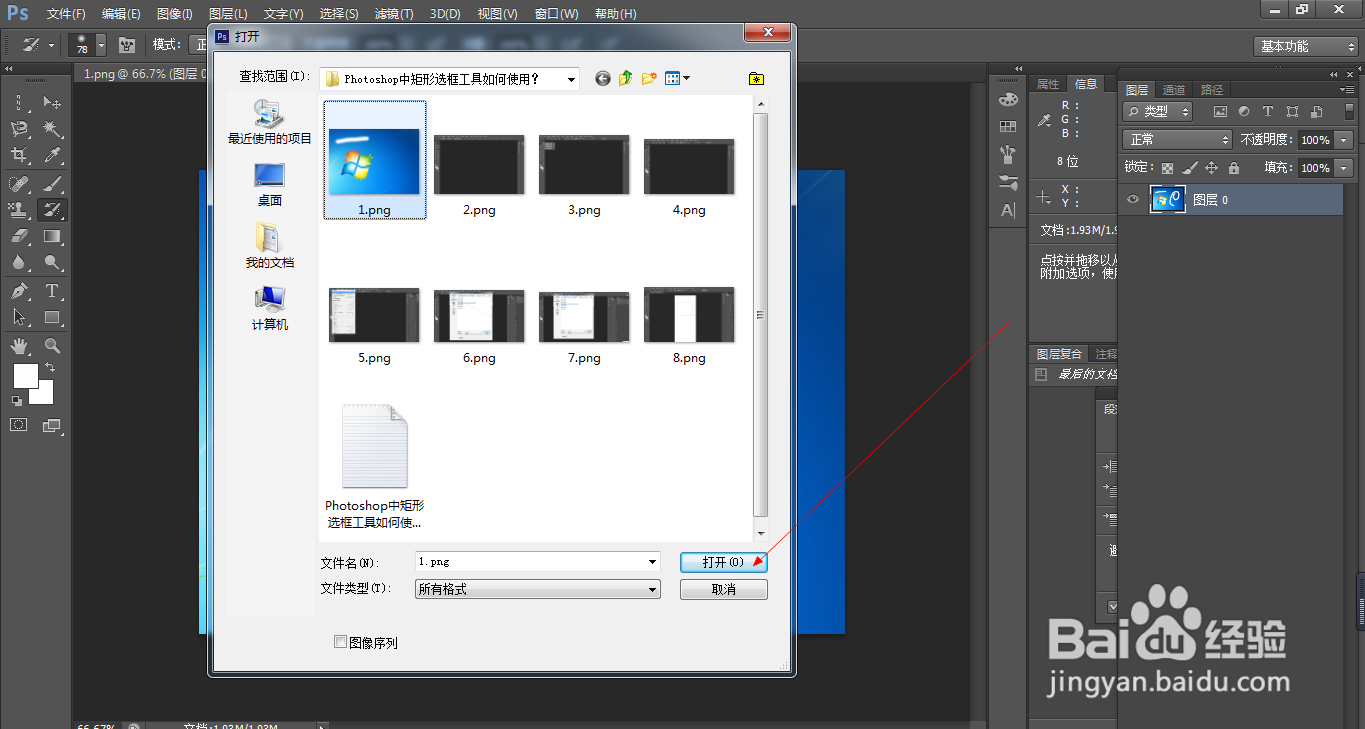Open the 文件类型 file type dropdown
The height and width of the screenshot is (729, 1365).
tap(651, 589)
